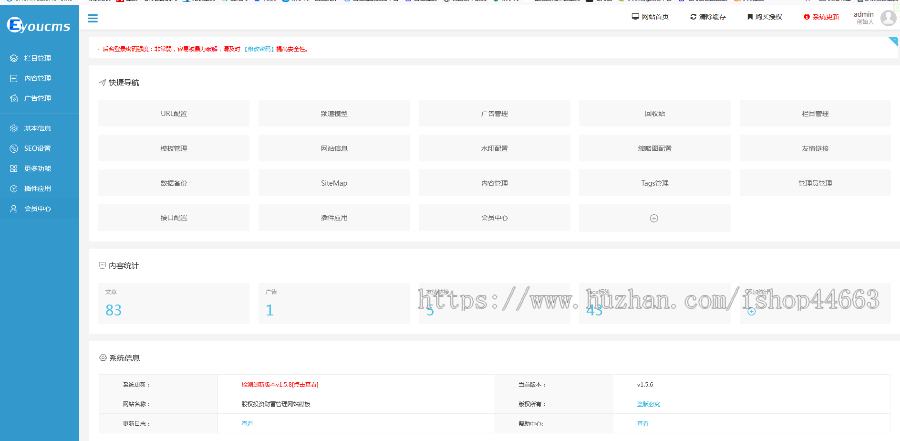Click the 广告 count of 1
This screenshot has width=900, height=441.
tap(270, 310)
